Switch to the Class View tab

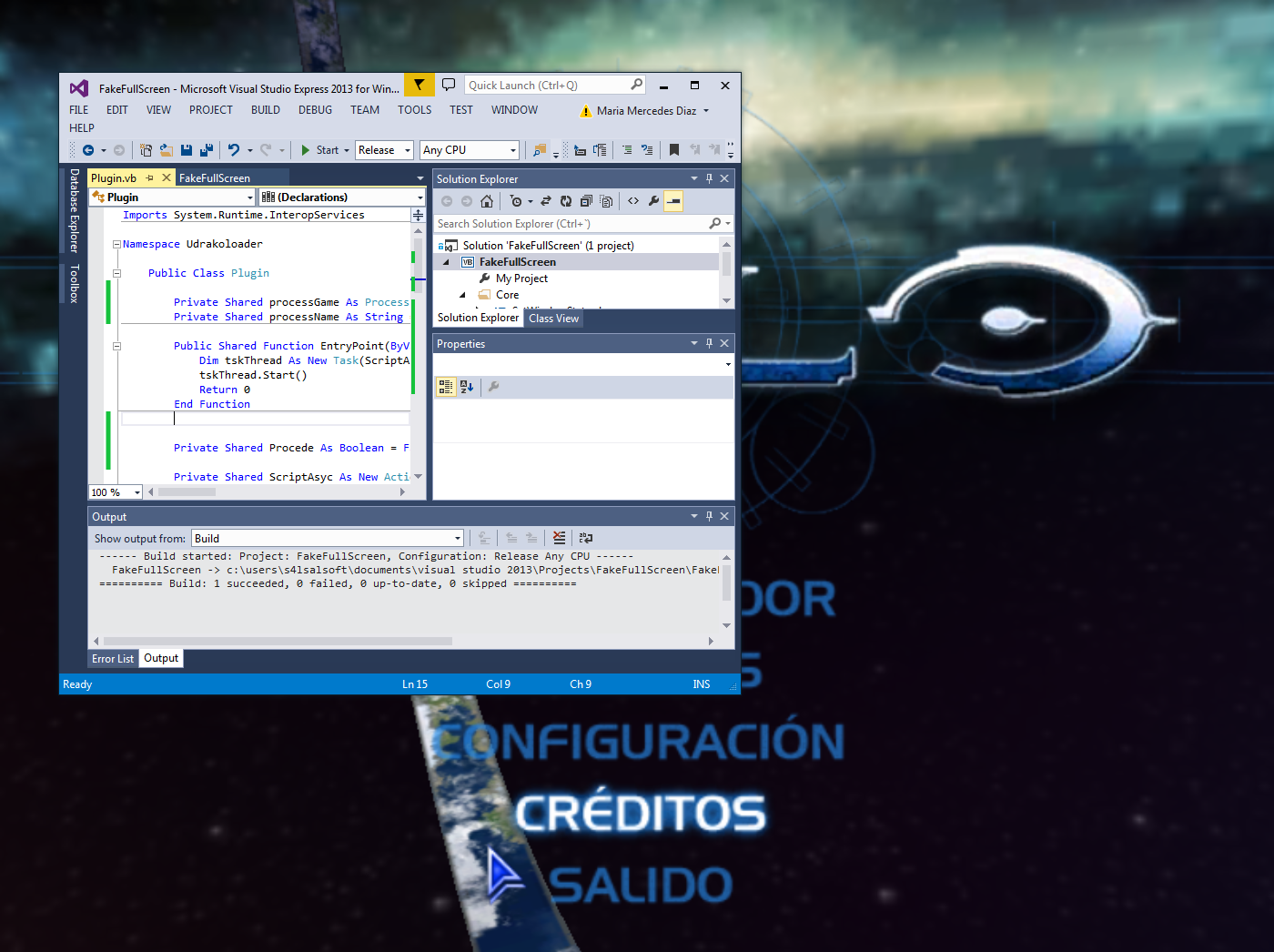point(553,319)
